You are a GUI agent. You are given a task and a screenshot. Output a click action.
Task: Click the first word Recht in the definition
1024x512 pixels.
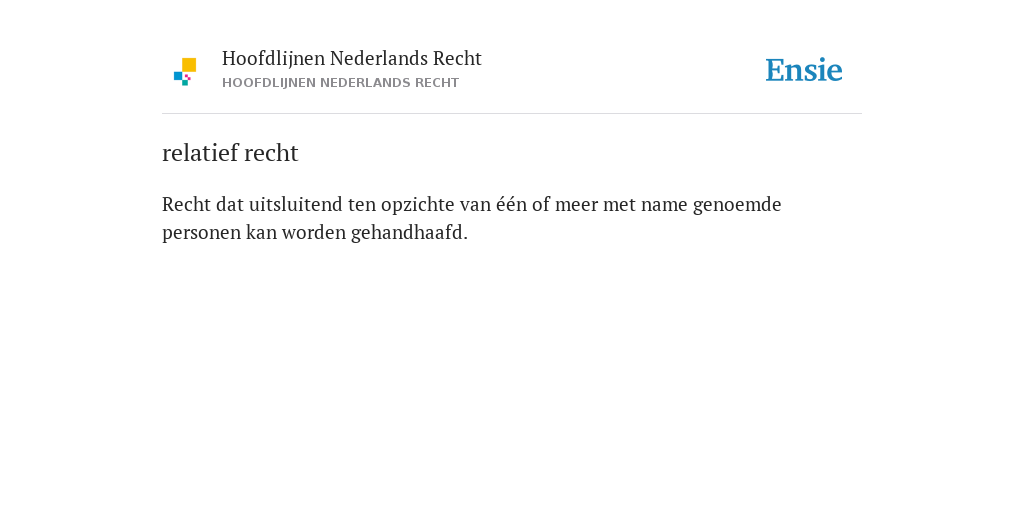[186, 204]
